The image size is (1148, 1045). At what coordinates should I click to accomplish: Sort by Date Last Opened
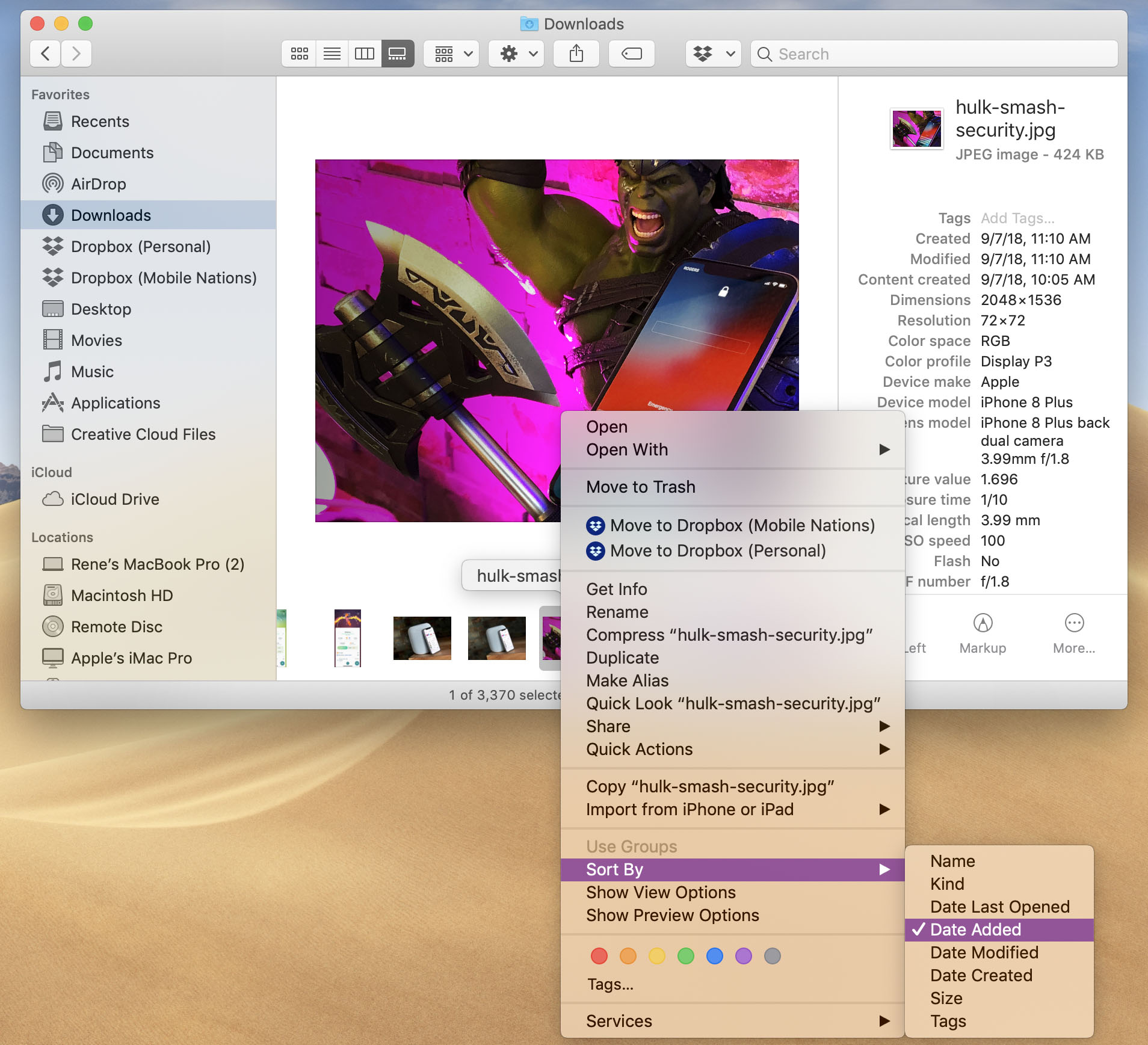point(999,907)
